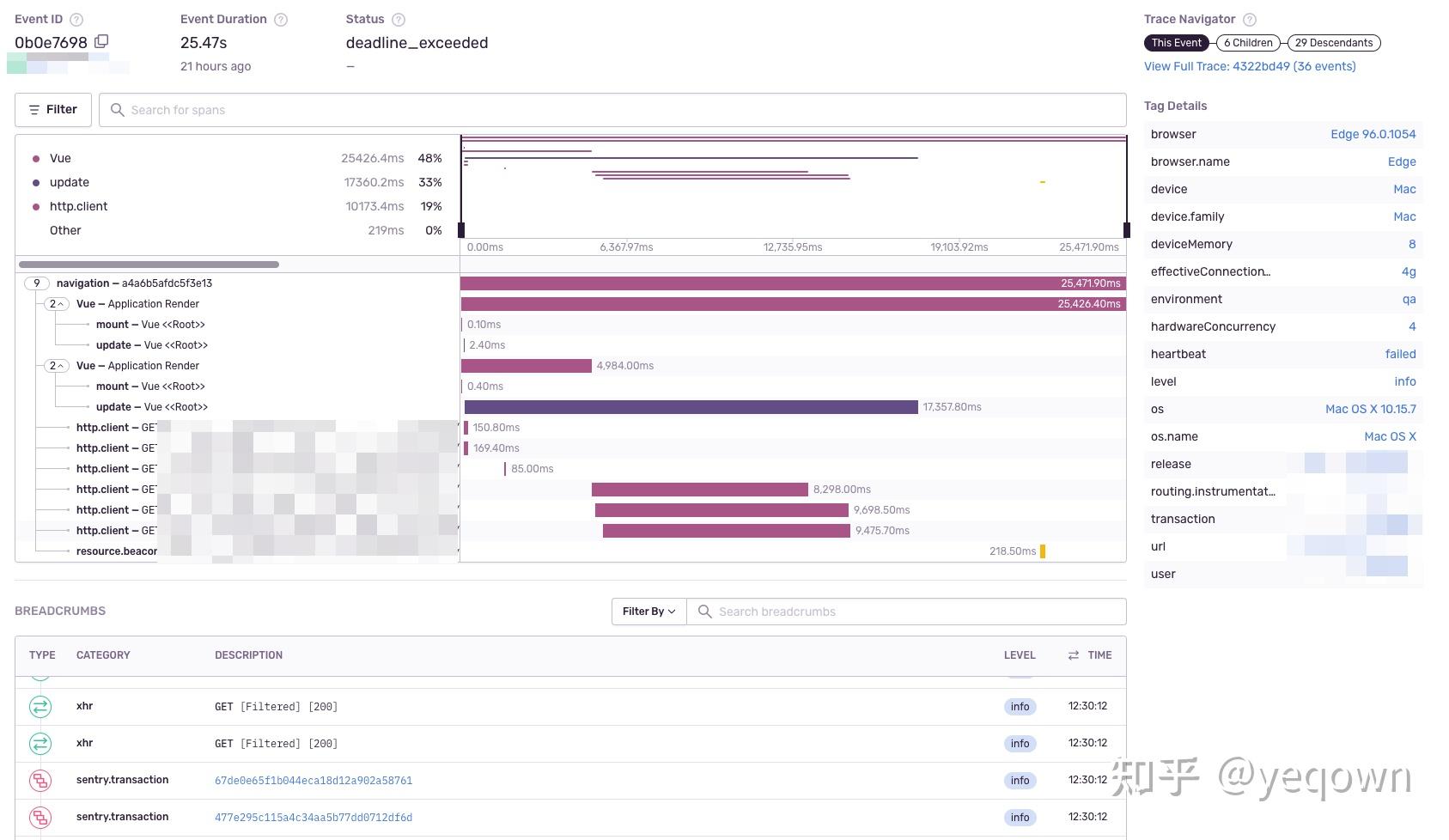Toggle the http.client operation legend dot

[x=35, y=206]
